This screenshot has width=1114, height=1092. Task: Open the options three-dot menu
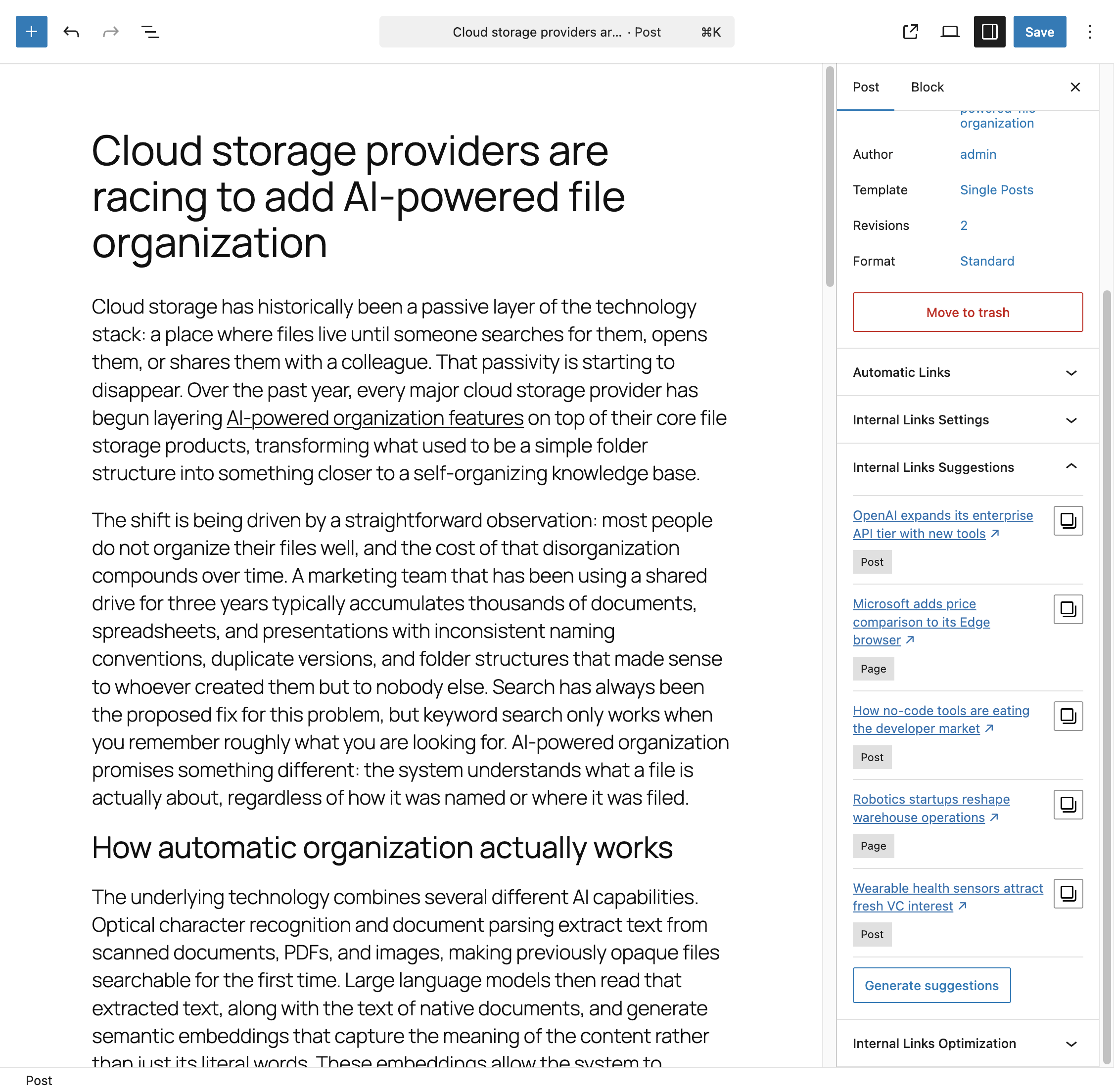(x=1090, y=32)
